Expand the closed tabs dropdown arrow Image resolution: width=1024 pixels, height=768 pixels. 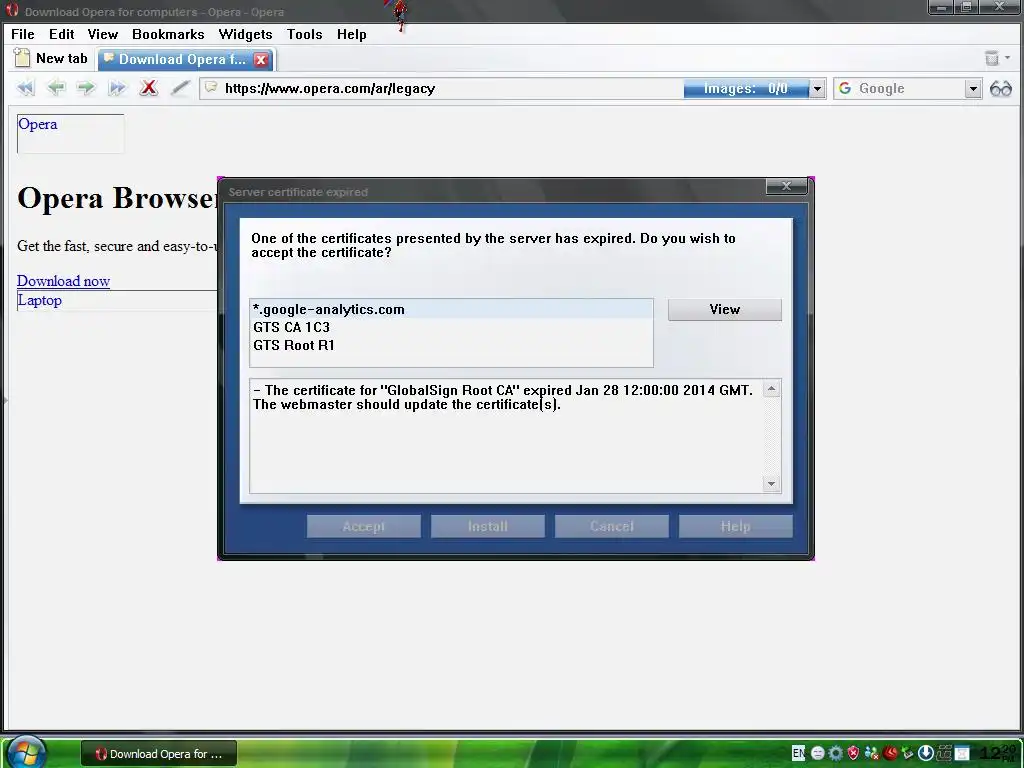point(1008,58)
